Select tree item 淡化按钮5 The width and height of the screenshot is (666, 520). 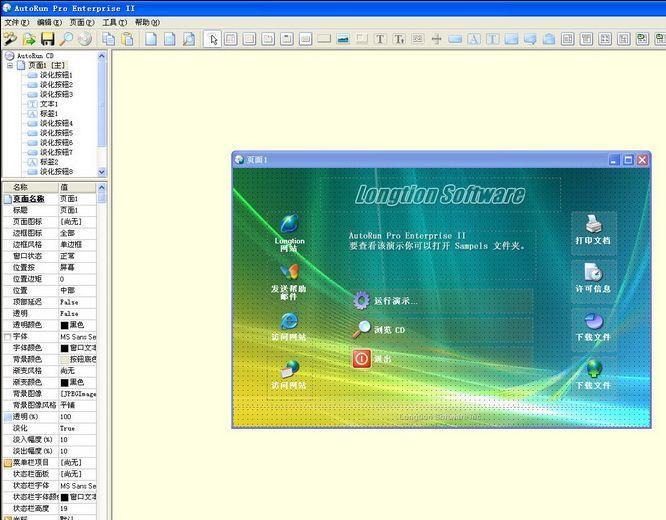(x=56, y=133)
